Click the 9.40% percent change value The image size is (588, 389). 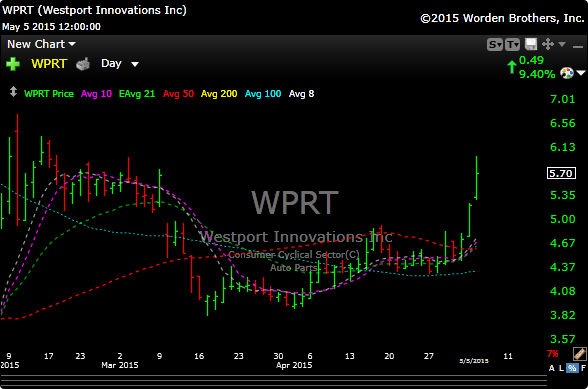pyautogui.click(x=537, y=74)
